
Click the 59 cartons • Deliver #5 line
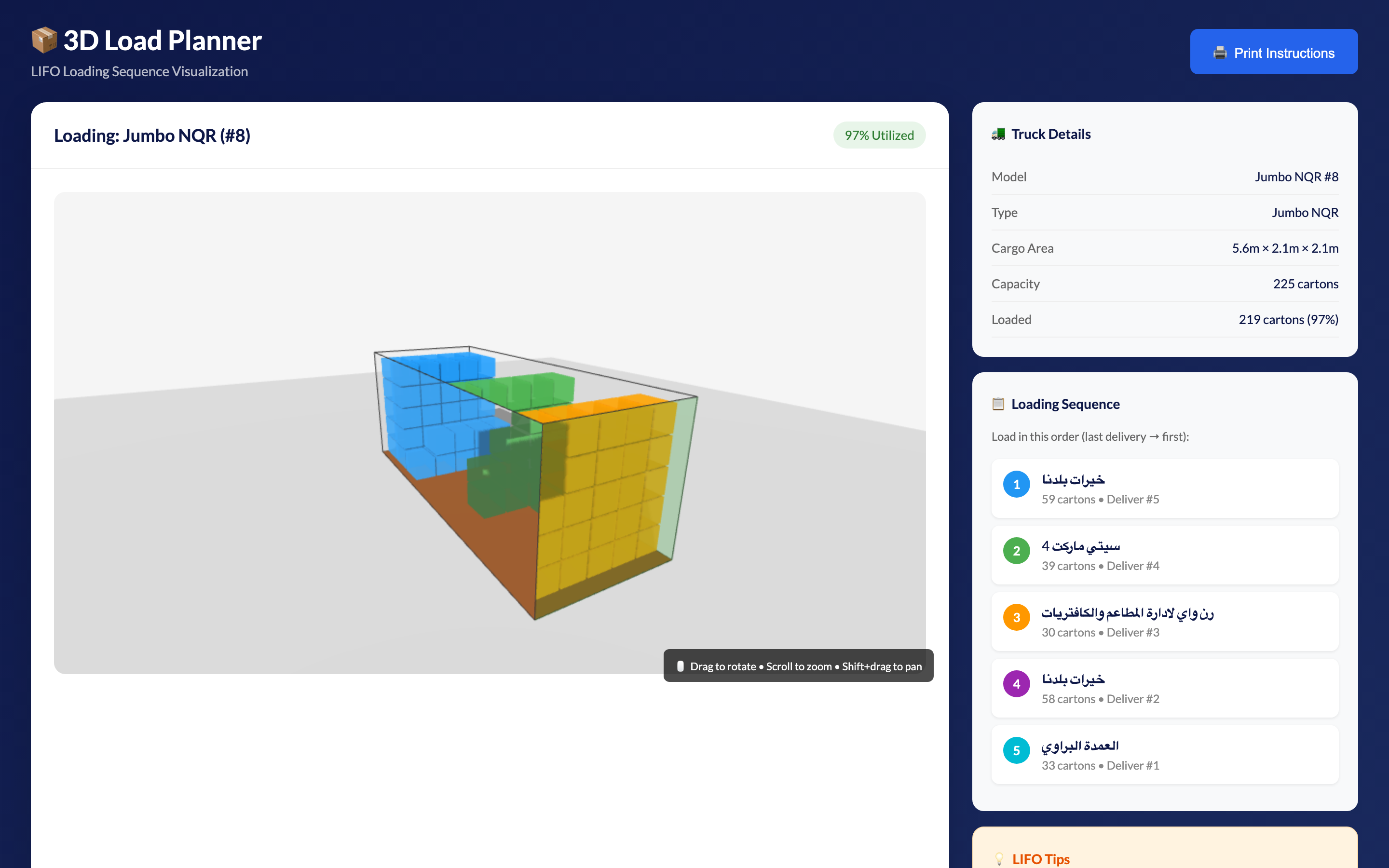(1100, 499)
